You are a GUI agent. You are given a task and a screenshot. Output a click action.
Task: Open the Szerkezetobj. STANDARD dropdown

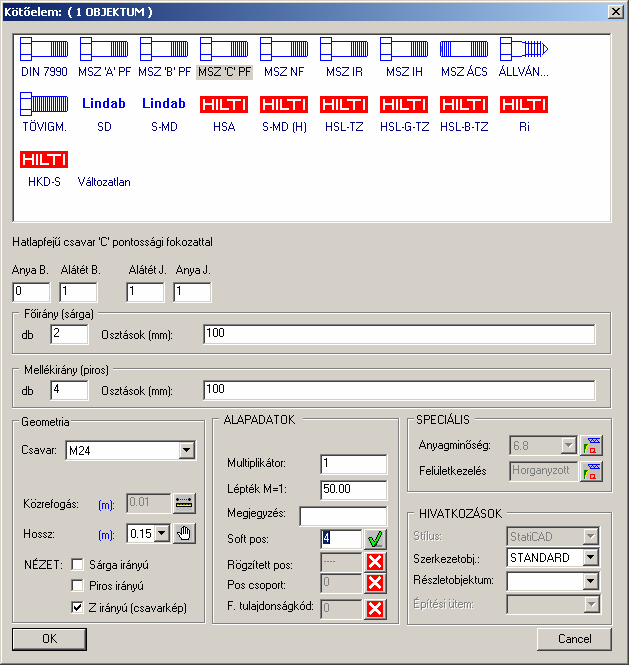click(x=590, y=557)
